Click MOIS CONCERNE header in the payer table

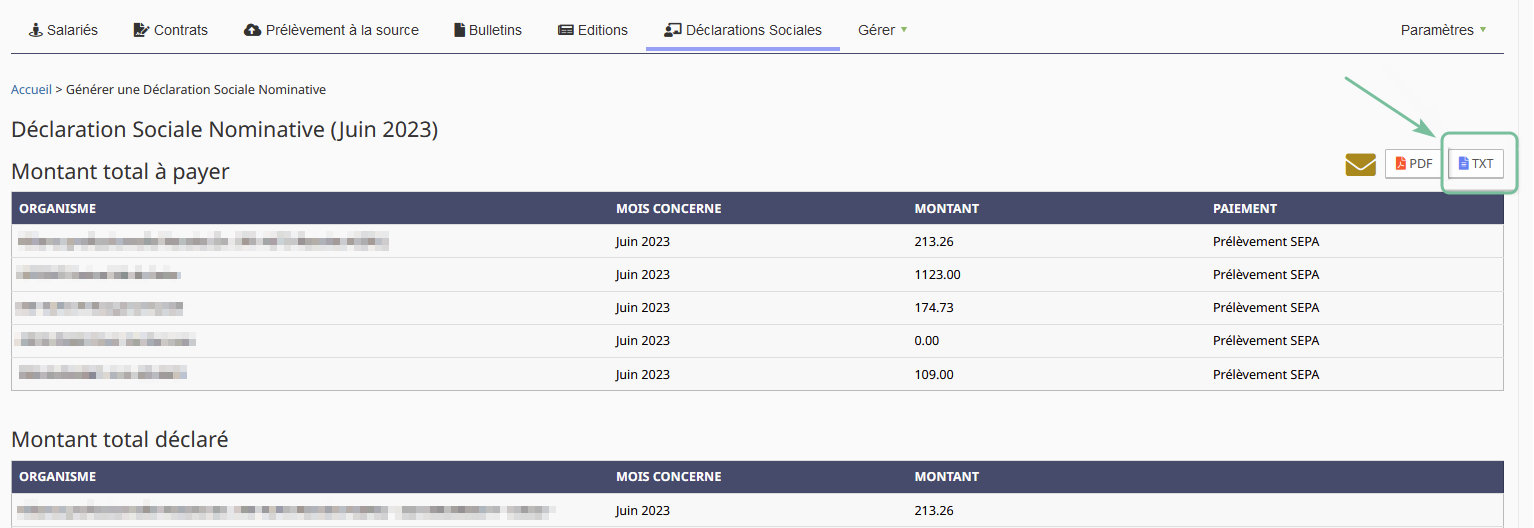668,209
